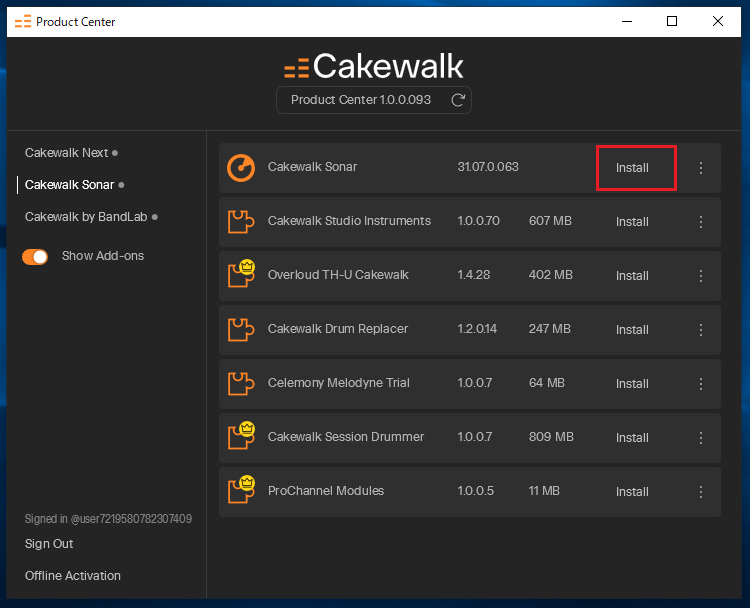
Task: Click the refresh icon next to Product Center version
Action: (458, 100)
